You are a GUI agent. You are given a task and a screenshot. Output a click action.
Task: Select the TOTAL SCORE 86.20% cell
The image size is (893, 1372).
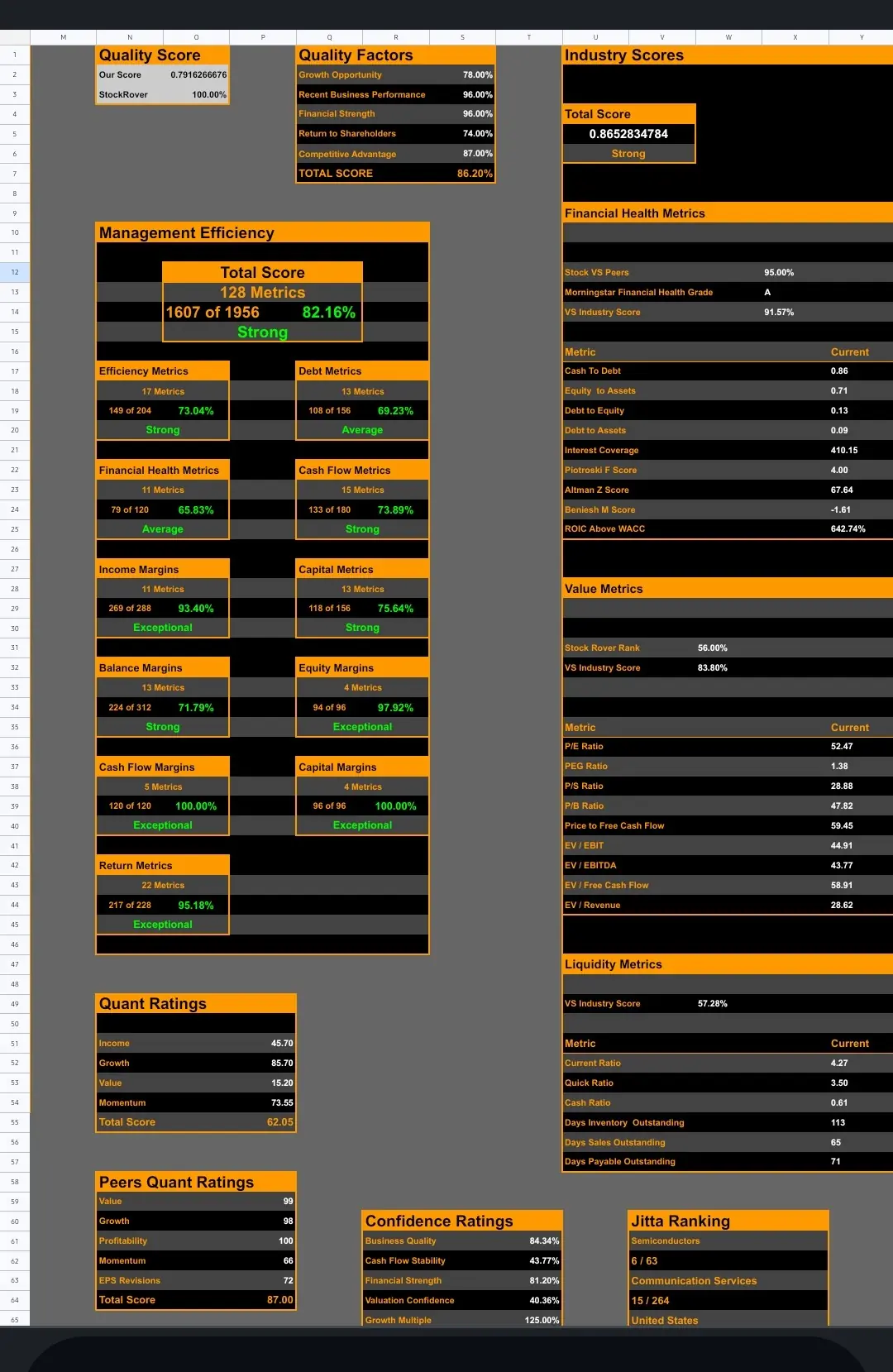[474, 174]
